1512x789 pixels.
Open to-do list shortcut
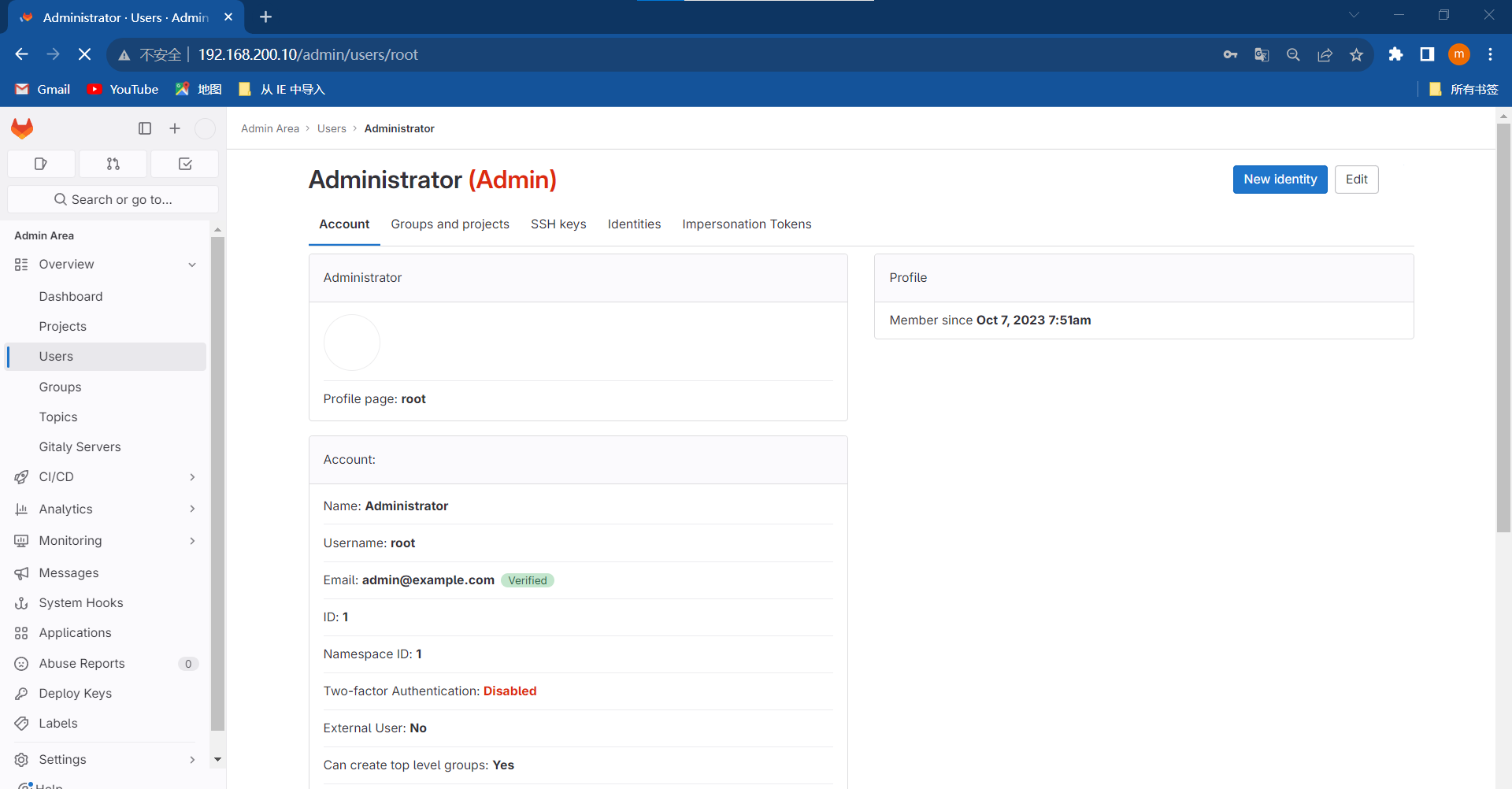click(x=185, y=164)
